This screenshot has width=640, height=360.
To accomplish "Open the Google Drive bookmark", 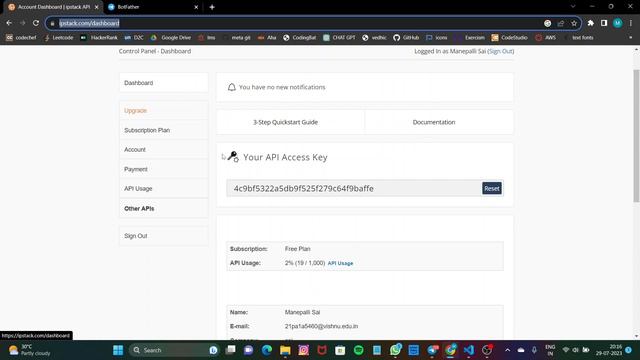I will point(171,38).
